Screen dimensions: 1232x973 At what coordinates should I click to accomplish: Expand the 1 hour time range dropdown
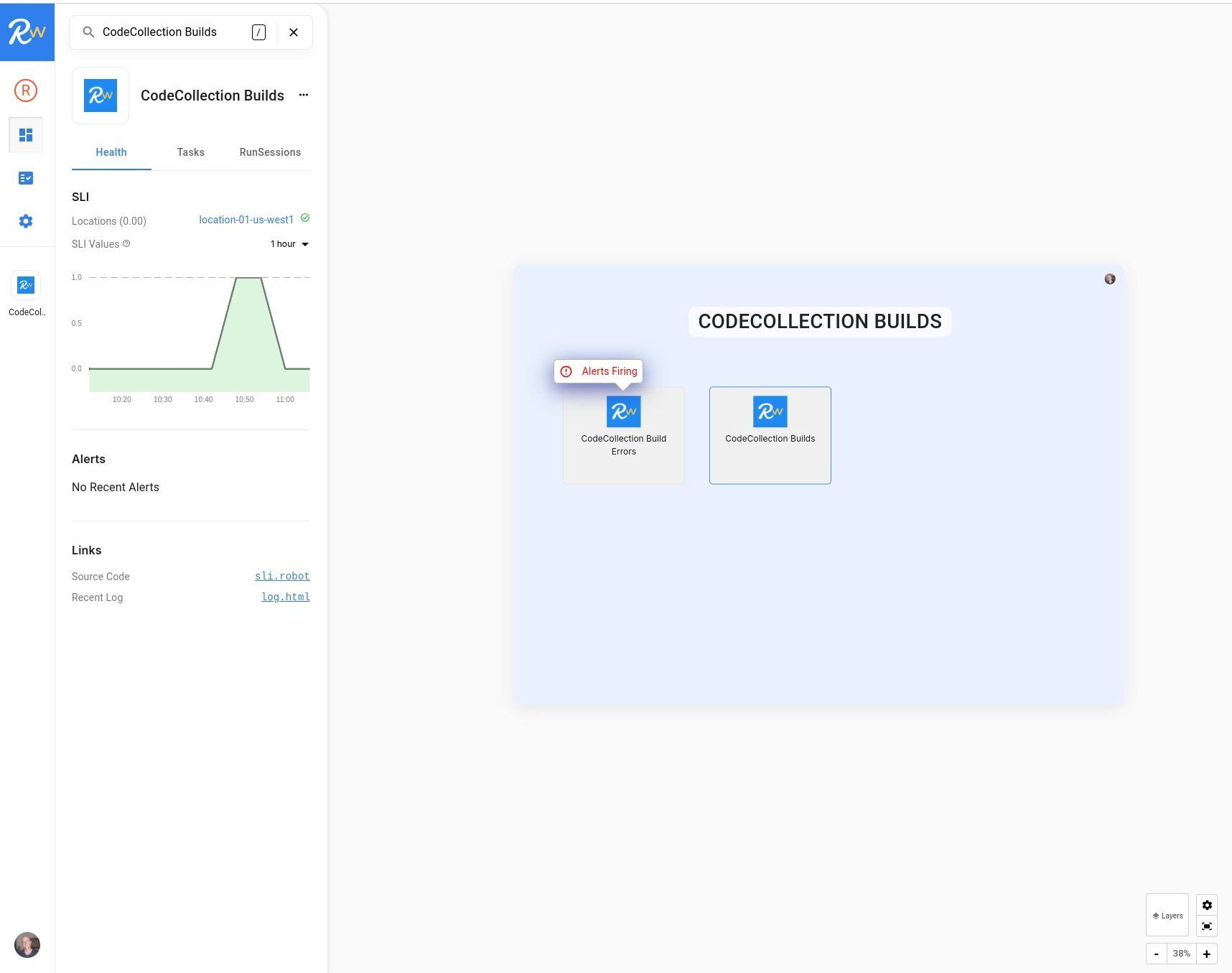289,244
